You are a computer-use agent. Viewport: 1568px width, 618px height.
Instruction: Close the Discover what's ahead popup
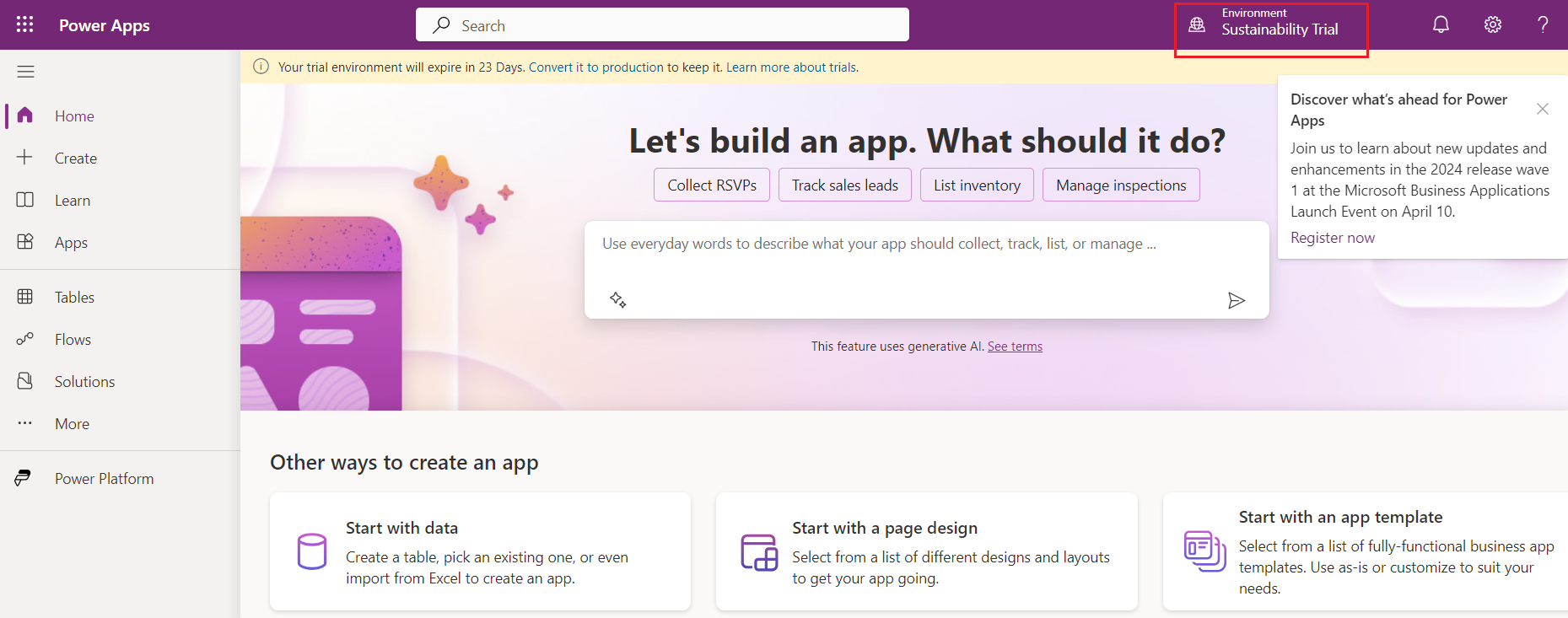coord(1543,109)
